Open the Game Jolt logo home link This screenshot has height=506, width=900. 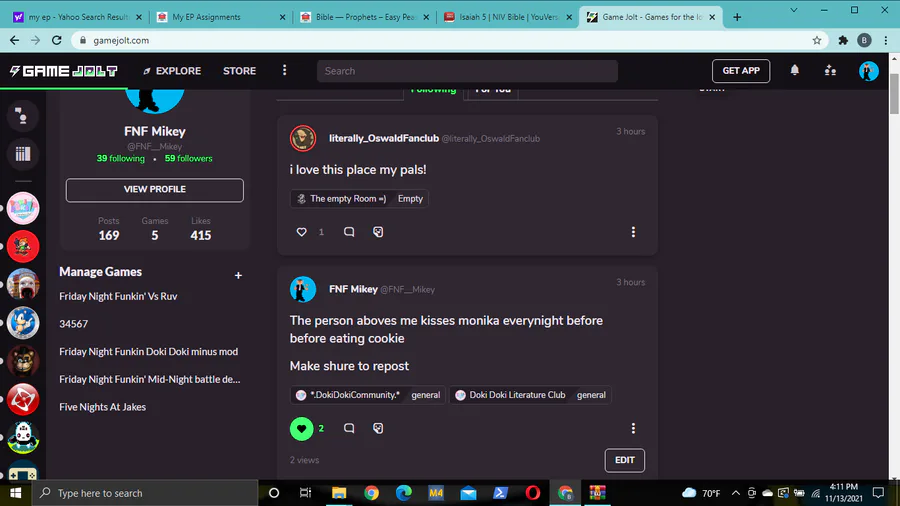coord(63,71)
